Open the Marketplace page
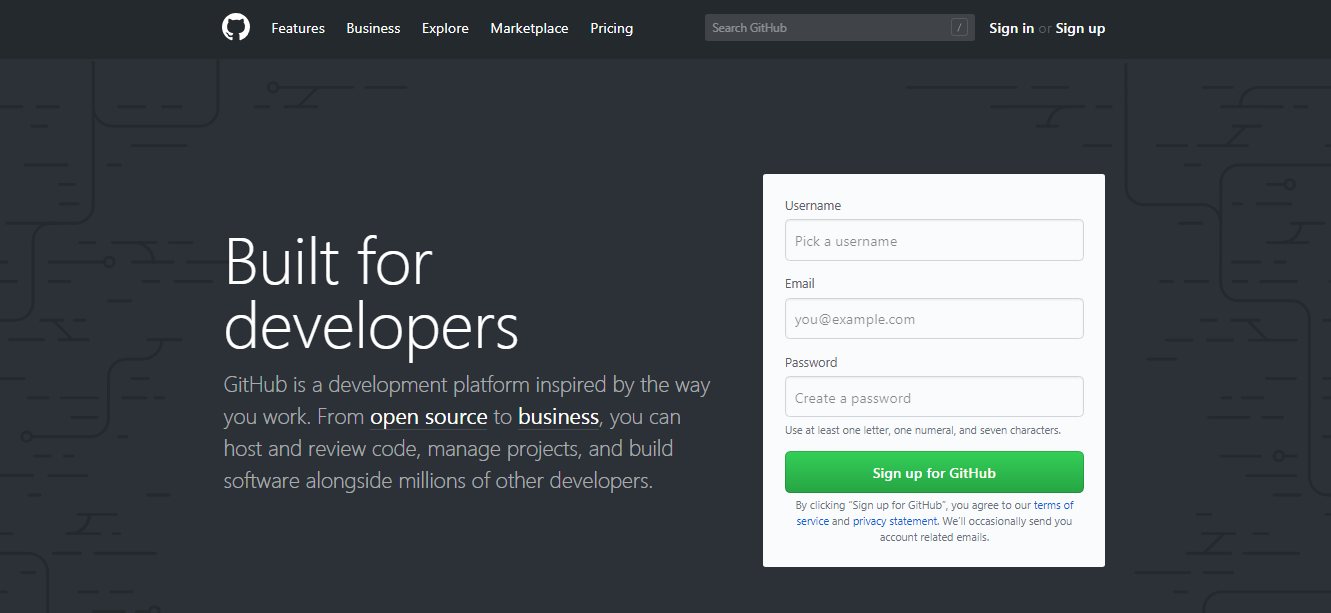Image resolution: width=1331 pixels, height=613 pixels. (529, 28)
